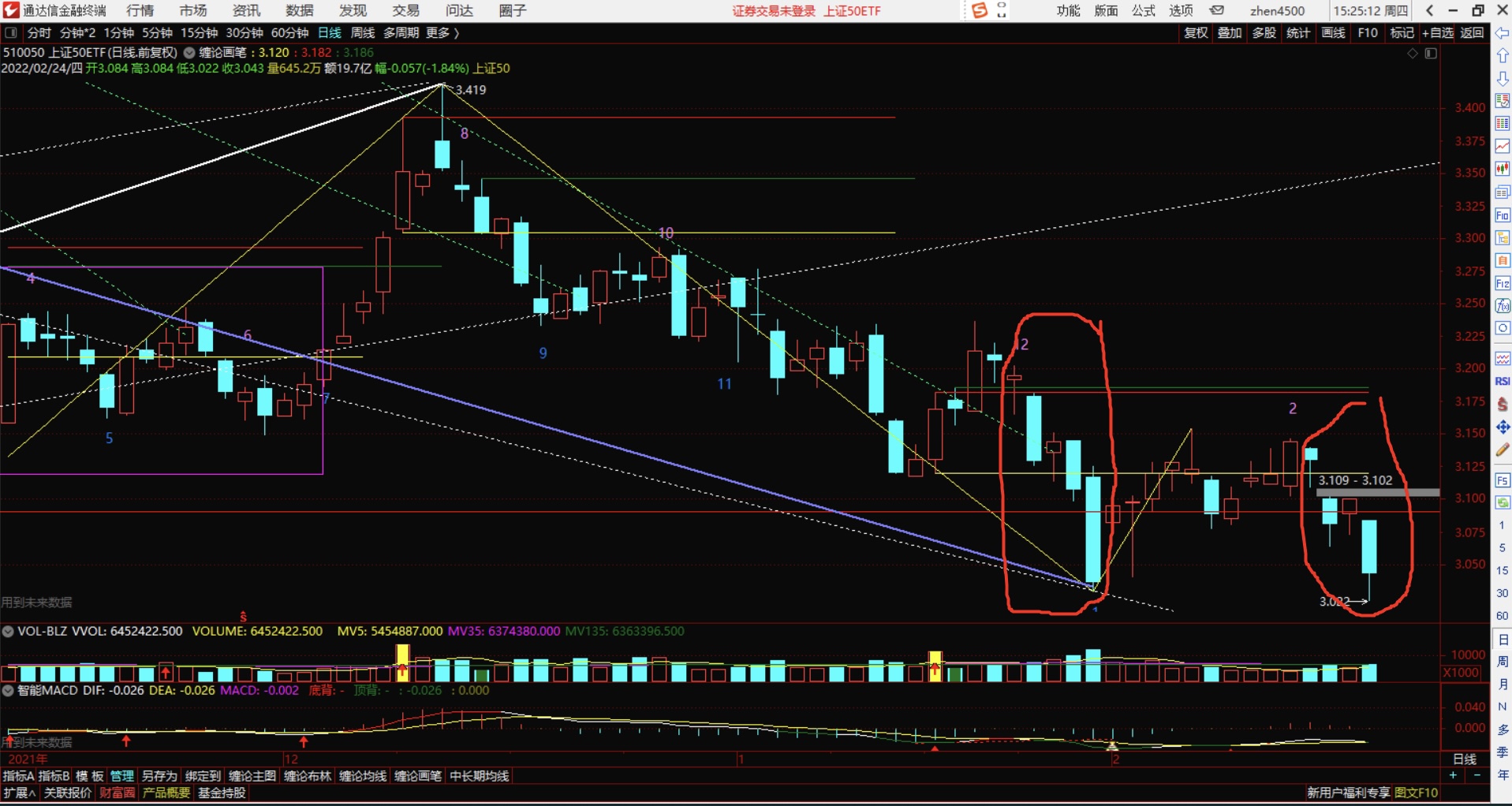Open the 选项 menu
The height and width of the screenshot is (806, 1512).
(1182, 10)
